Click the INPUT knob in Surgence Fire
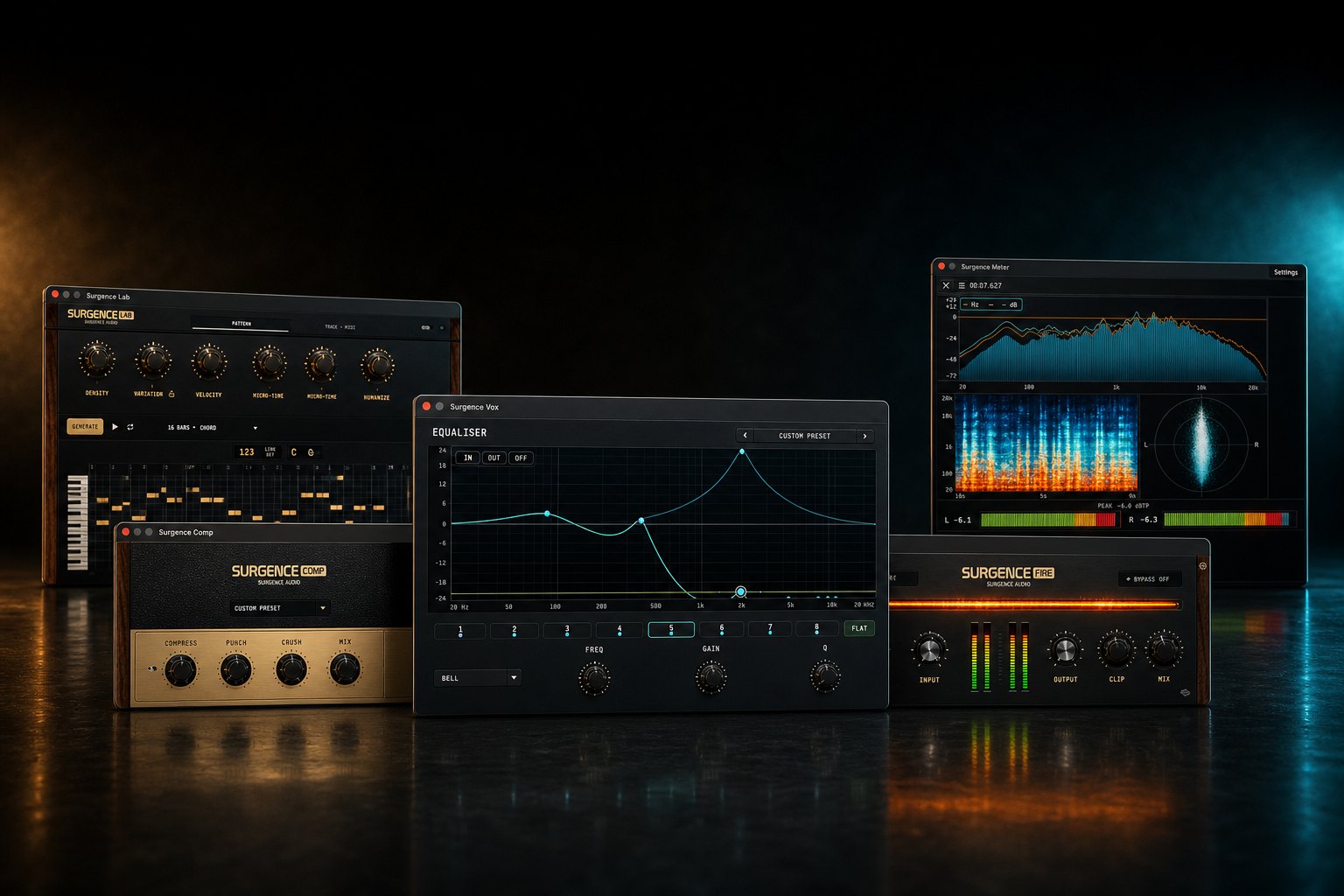The height and width of the screenshot is (896, 1344). (929, 650)
